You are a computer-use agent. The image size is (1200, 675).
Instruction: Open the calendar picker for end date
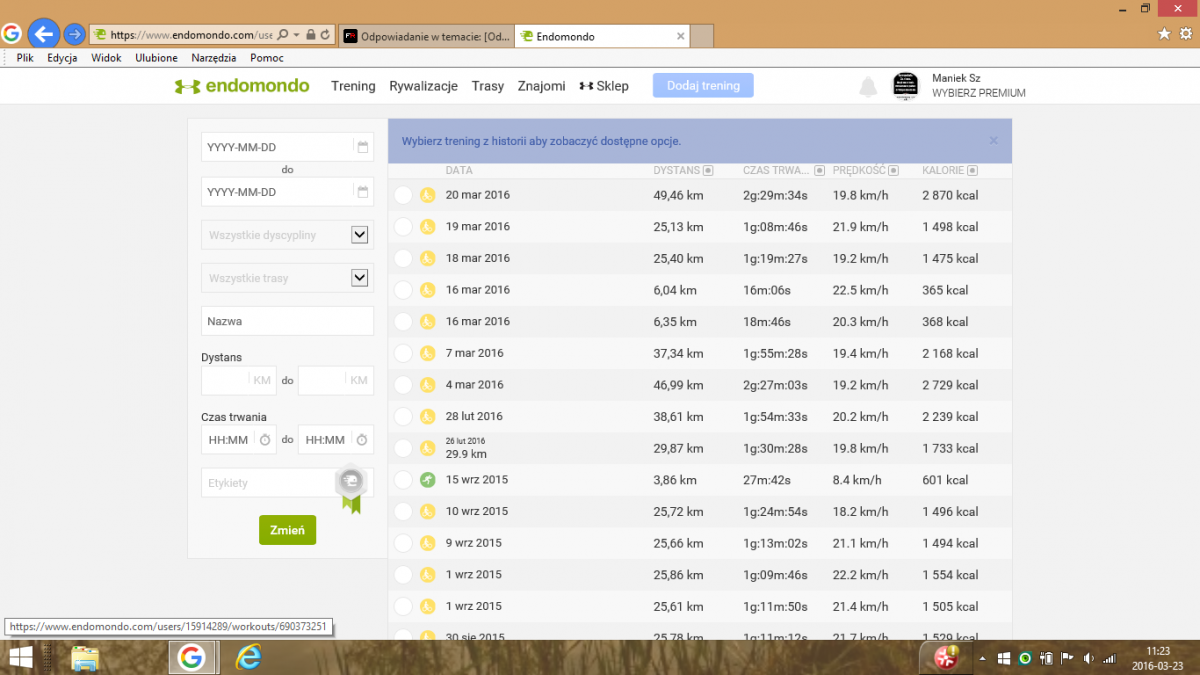pyautogui.click(x=362, y=192)
